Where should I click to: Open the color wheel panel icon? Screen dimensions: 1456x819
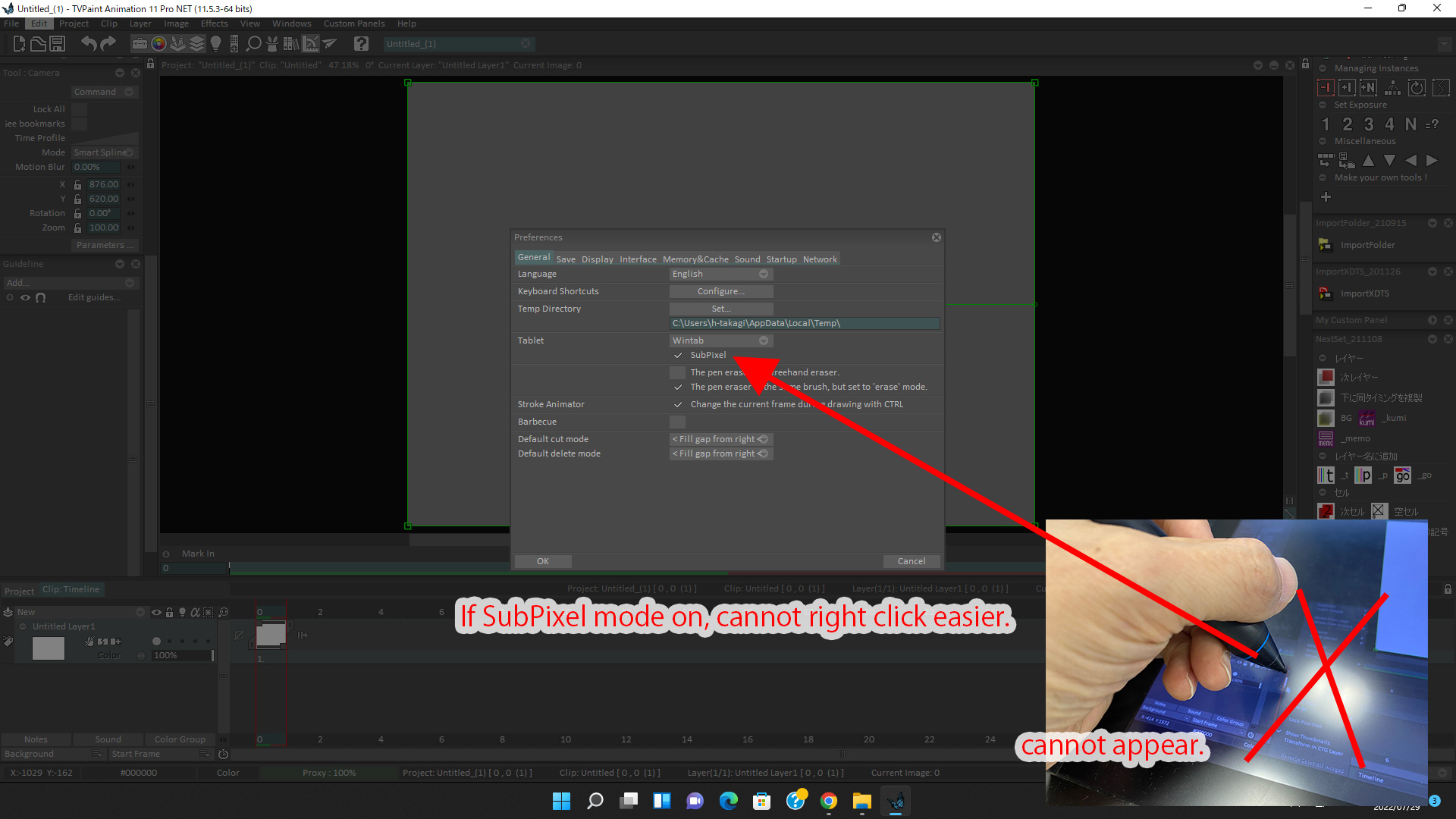coord(158,44)
